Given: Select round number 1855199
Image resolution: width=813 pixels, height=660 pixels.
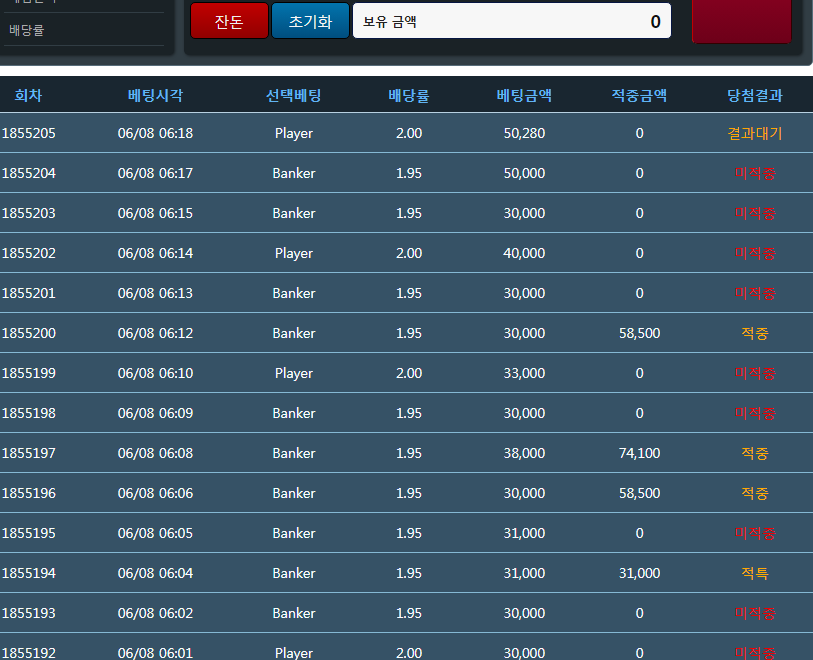Looking at the screenshot, I should 29,373.
